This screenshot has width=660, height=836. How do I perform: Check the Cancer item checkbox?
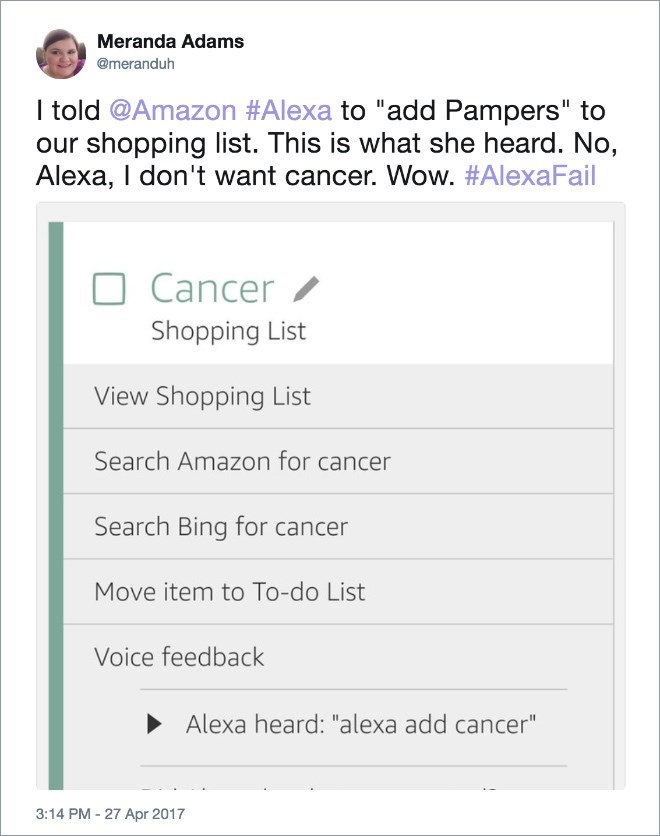109,289
